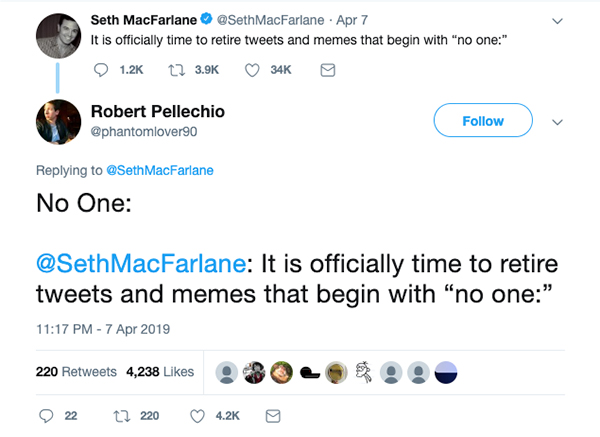
Task: Reply to Seth MacFarlane's tweet
Action: pyautogui.click(x=103, y=70)
